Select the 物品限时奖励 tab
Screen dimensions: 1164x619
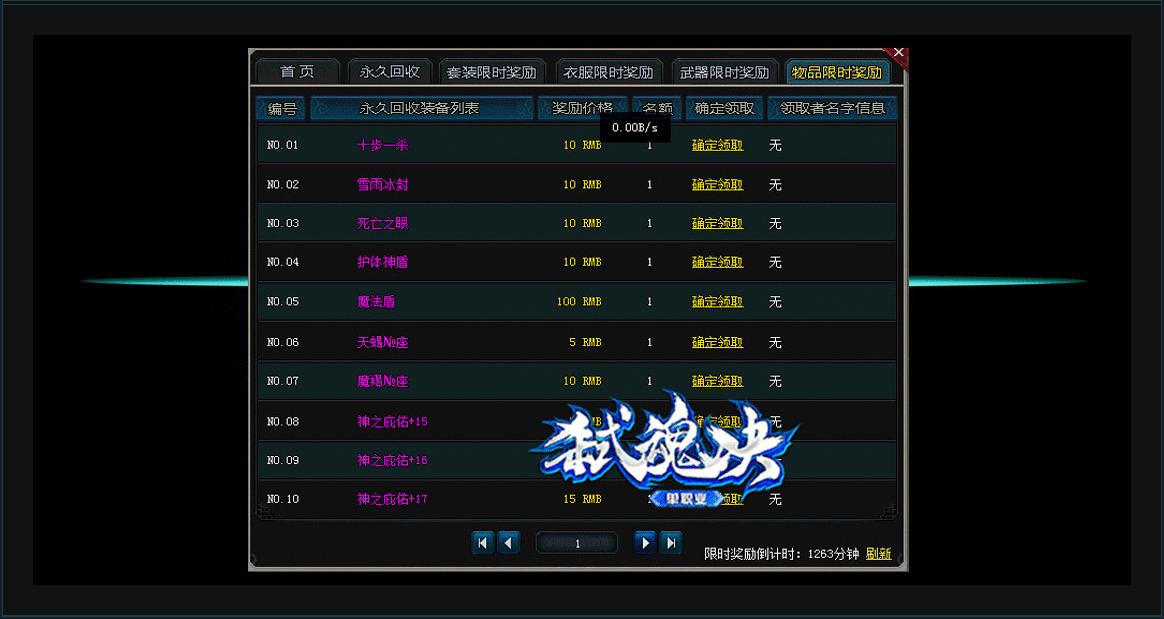point(837,72)
